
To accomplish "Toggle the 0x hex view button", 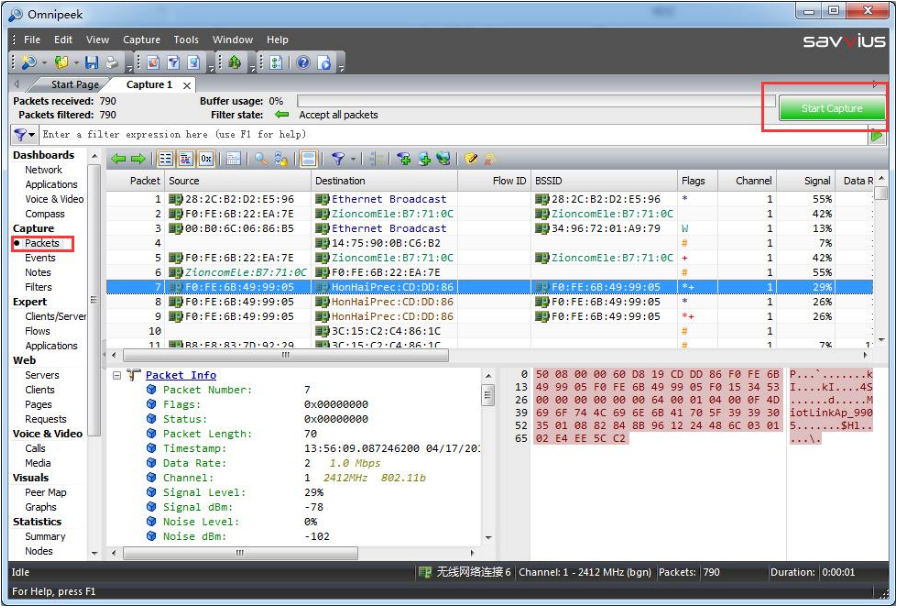I will coord(206,158).
